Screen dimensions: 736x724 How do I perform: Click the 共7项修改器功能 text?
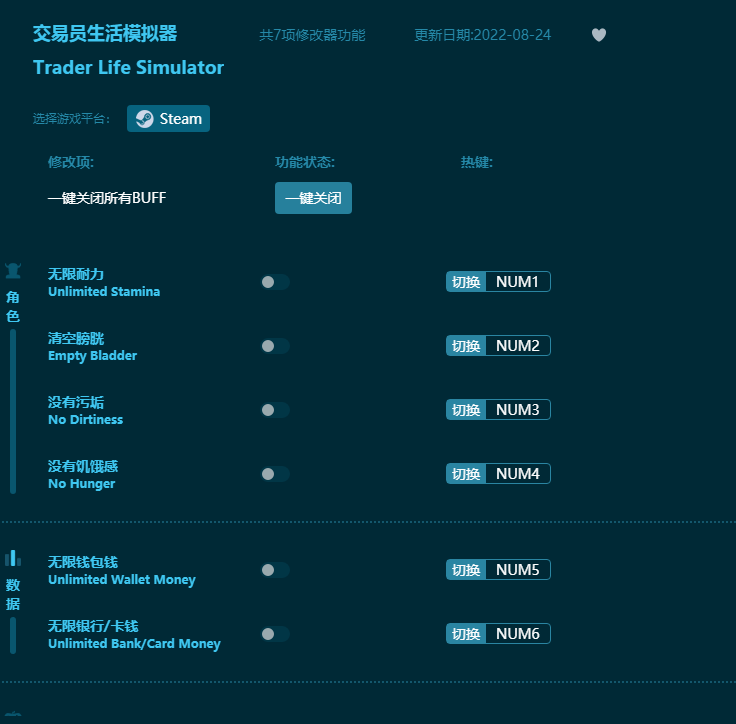pos(312,35)
